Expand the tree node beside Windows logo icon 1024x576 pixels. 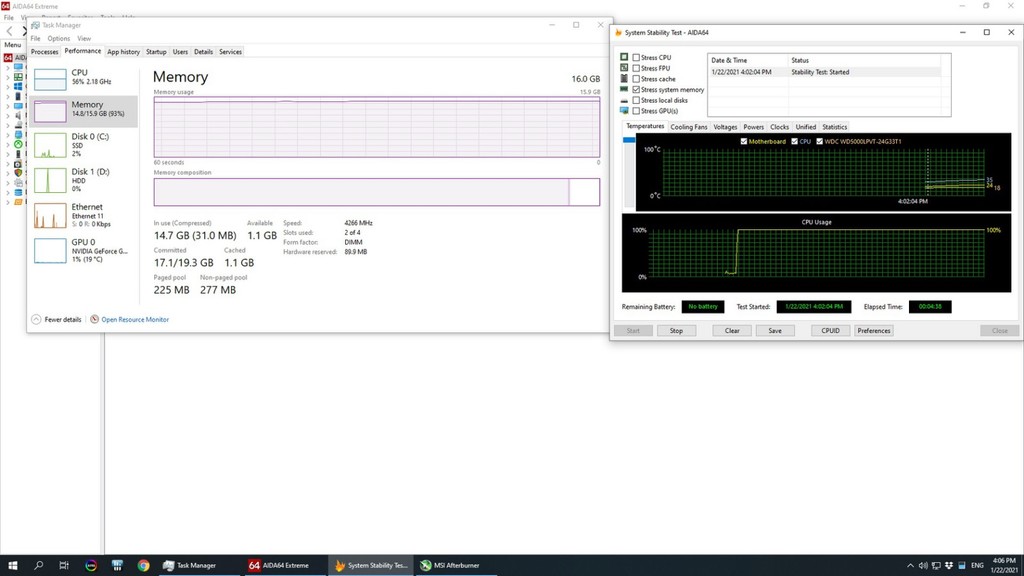(x=8, y=86)
